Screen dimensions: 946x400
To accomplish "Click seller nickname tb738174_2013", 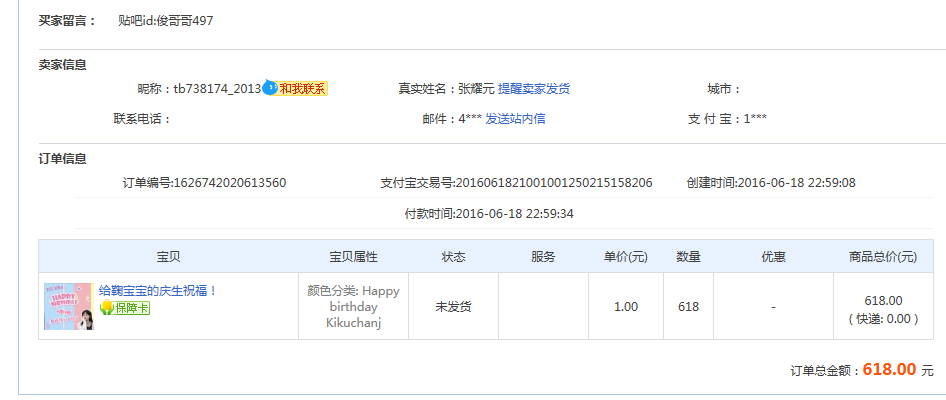I will pyautogui.click(x=217, y=89).
